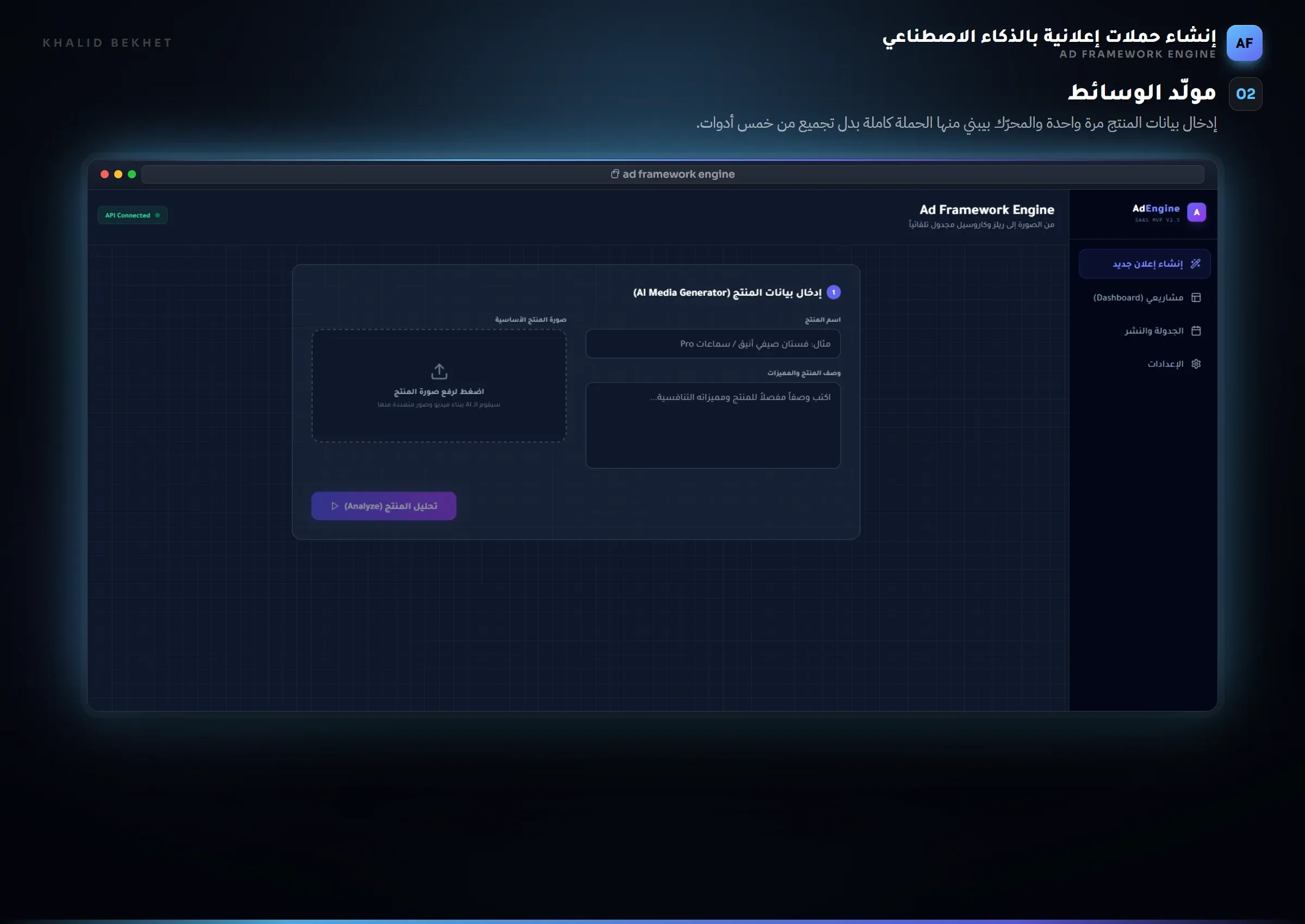Click the 'ad framework engine' address bar
The height and width of the screenshot is (924, 1305).
tap(672, 174)
